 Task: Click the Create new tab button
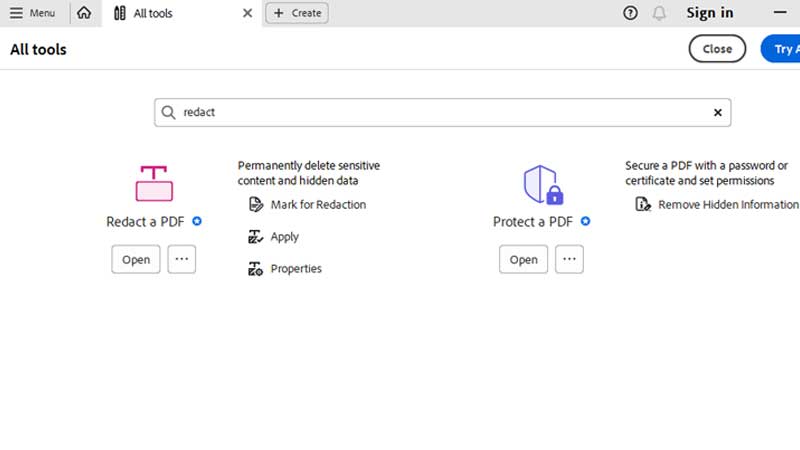coord(296,13)
